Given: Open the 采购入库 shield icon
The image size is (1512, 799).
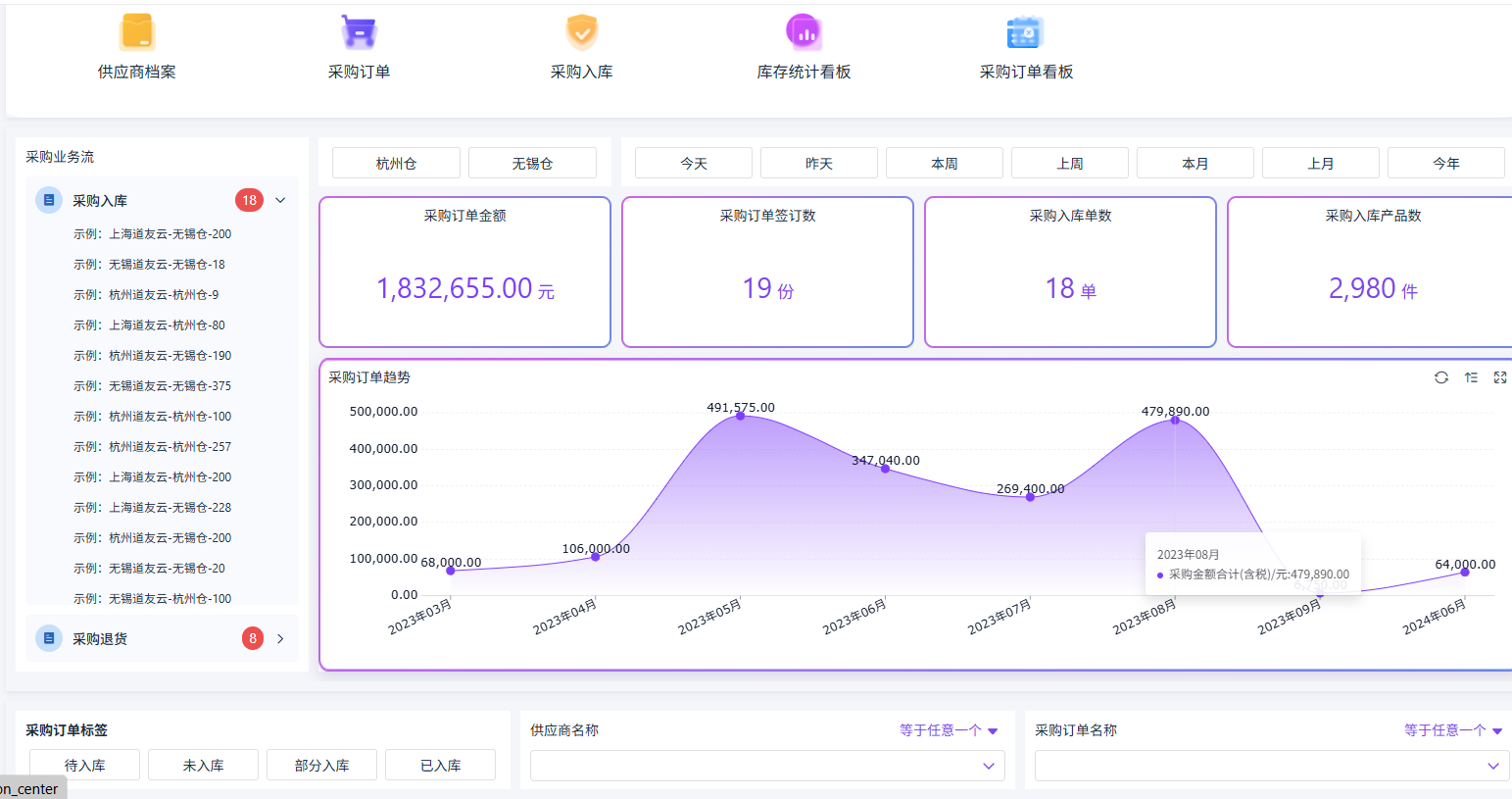Looking at the screenshot, I should [582, 30].
